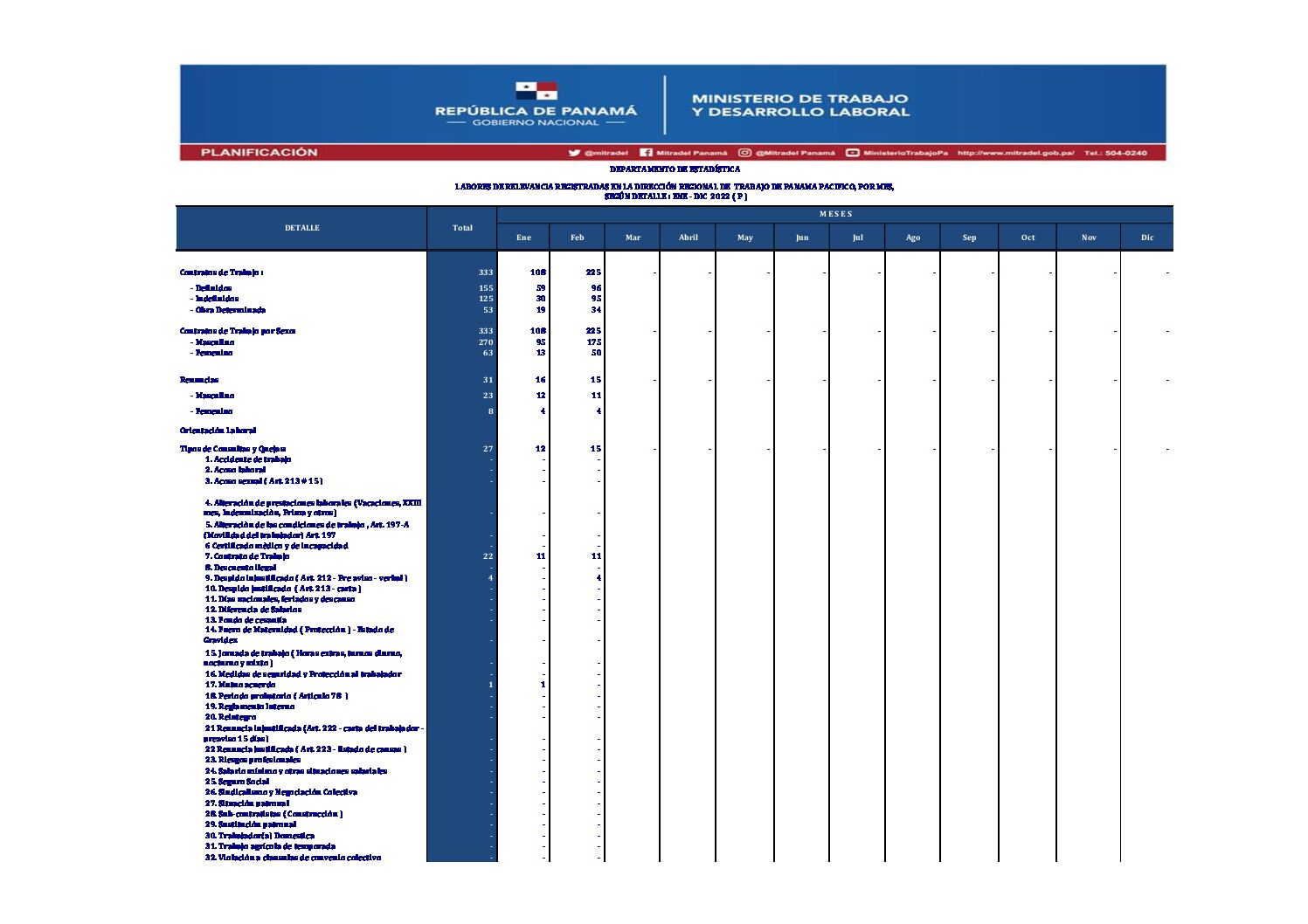Select the Oct column header
The height and width of the screenshot is (924, 1308).
tap(1028, 238)
